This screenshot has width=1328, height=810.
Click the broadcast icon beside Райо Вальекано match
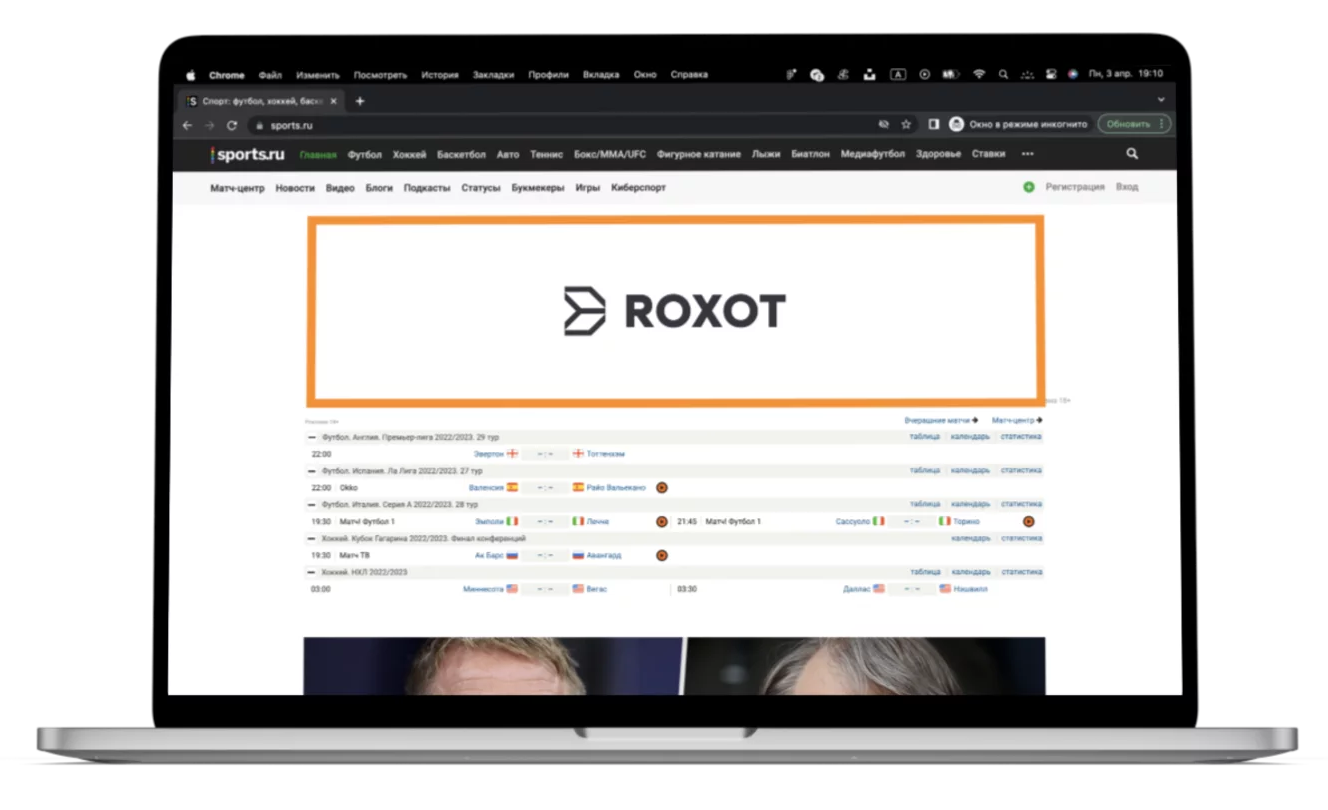[x=661, y=486]
